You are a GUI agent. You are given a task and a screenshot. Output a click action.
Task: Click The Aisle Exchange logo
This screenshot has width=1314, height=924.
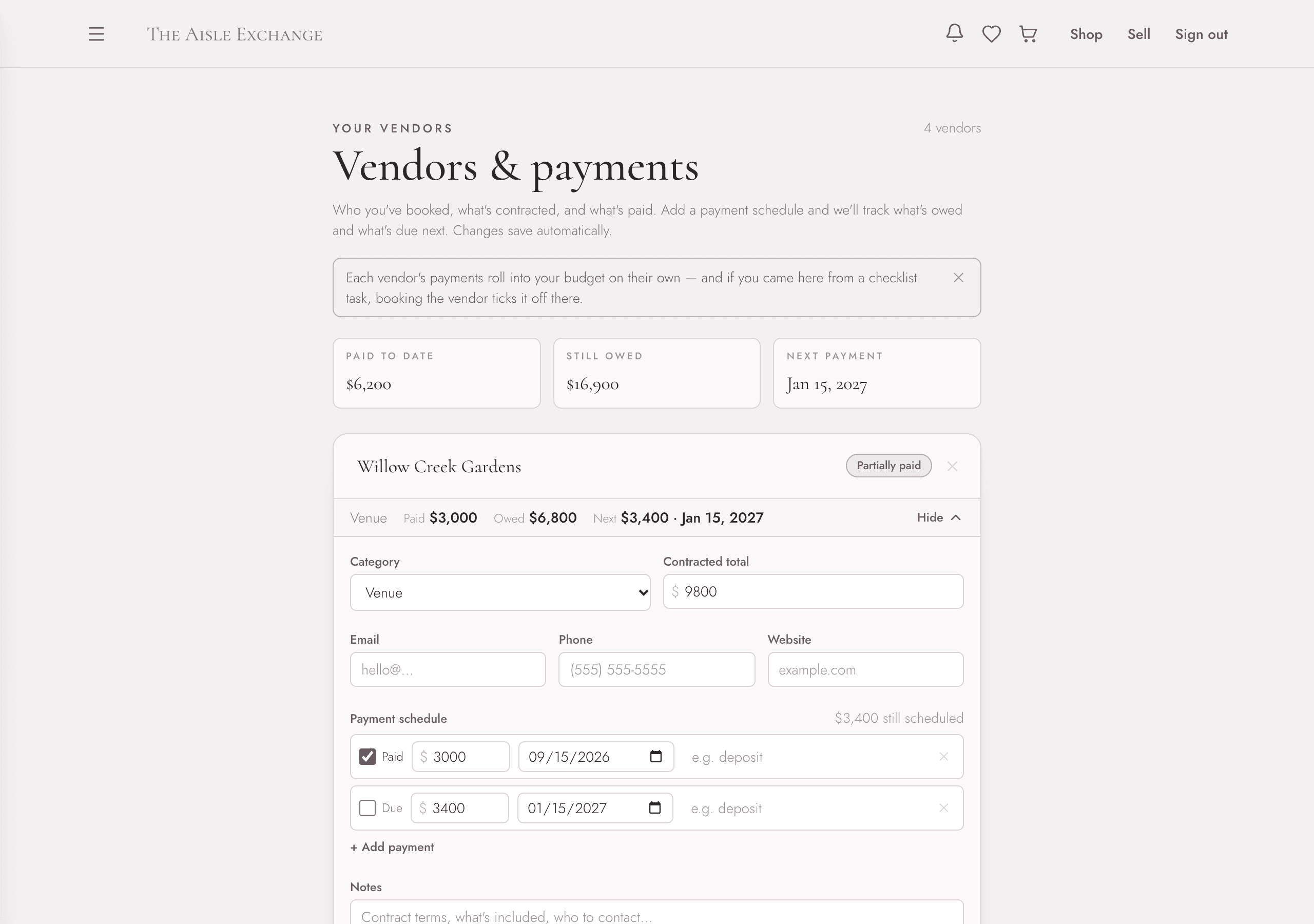coord(235,34)
